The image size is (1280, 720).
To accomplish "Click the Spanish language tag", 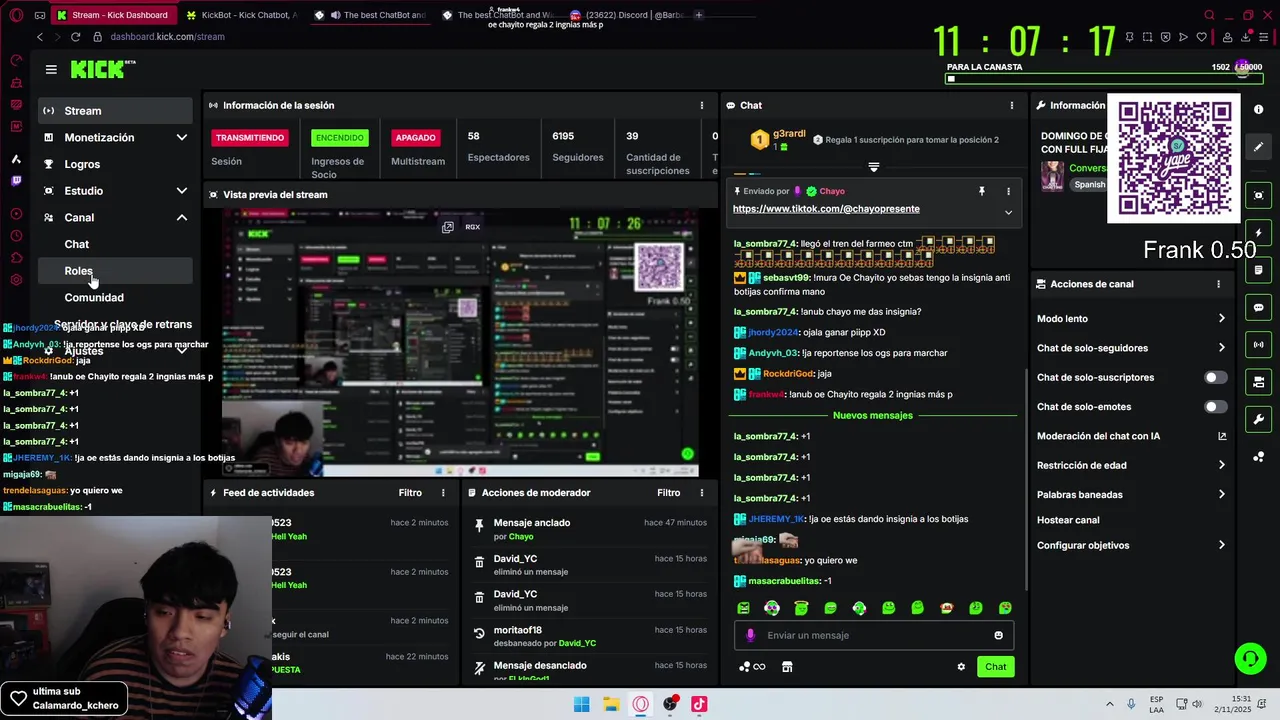I will 1089,185.
